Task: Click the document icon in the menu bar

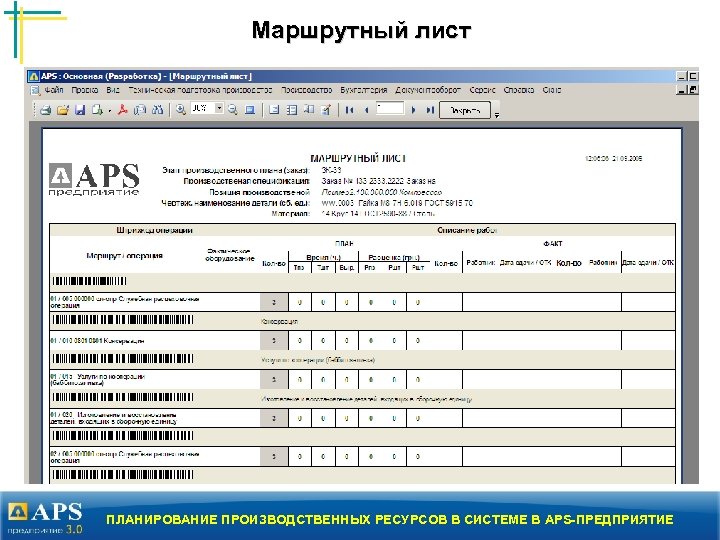Action: tap(35, 90)
